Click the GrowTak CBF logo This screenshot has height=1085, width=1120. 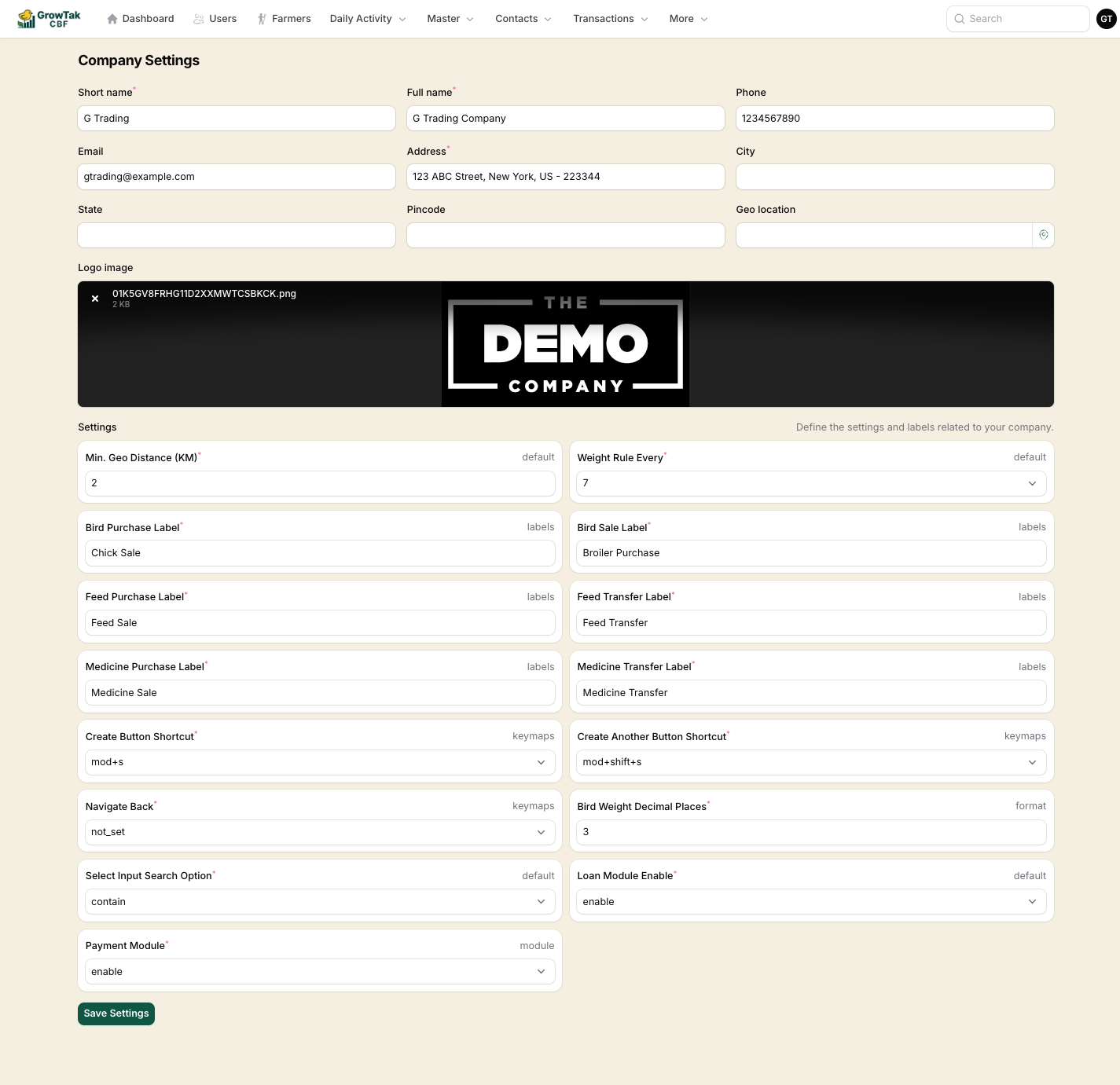point(49,19)
